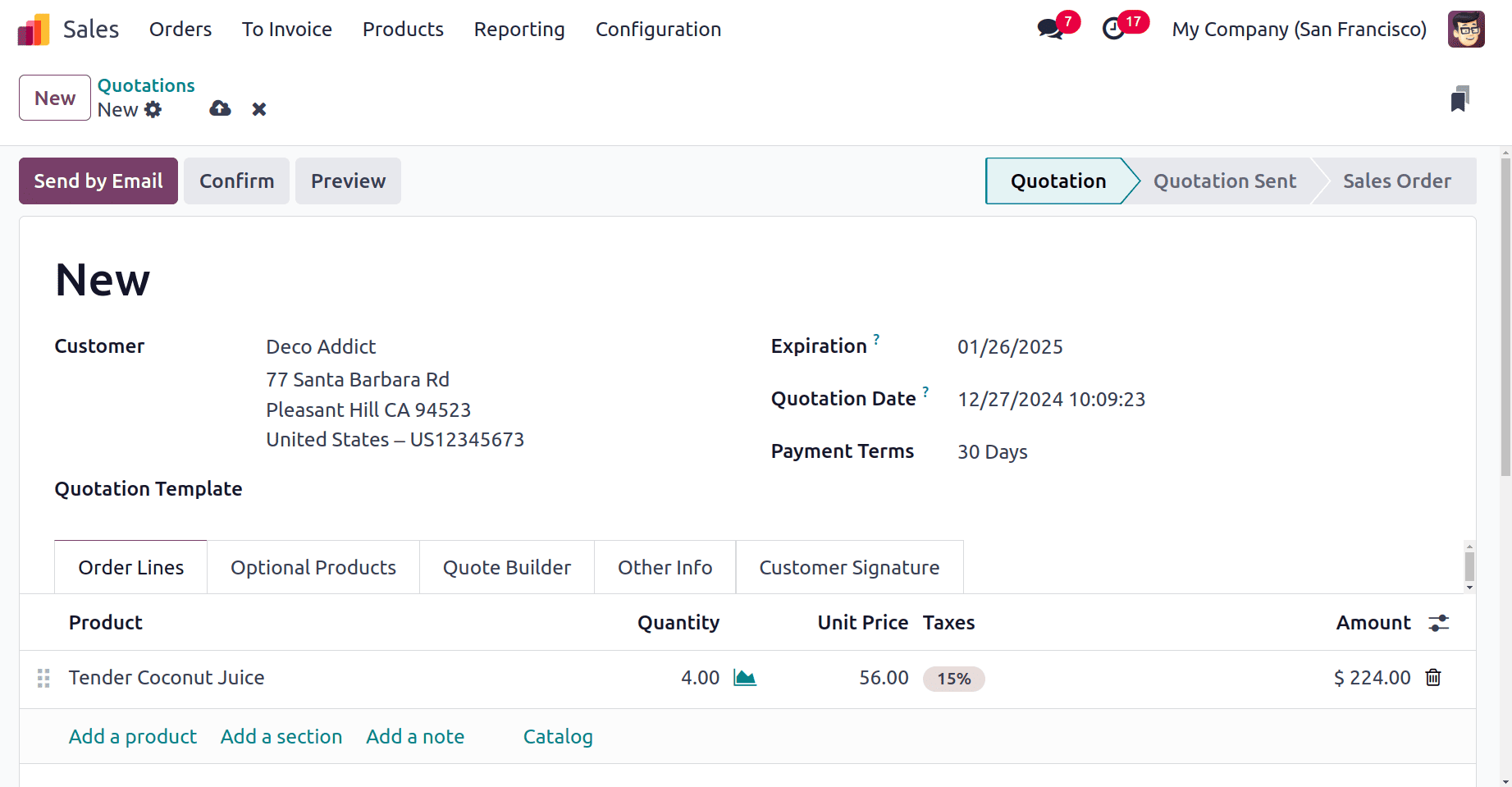Switch to the Other Info tab

coord(665,567)
